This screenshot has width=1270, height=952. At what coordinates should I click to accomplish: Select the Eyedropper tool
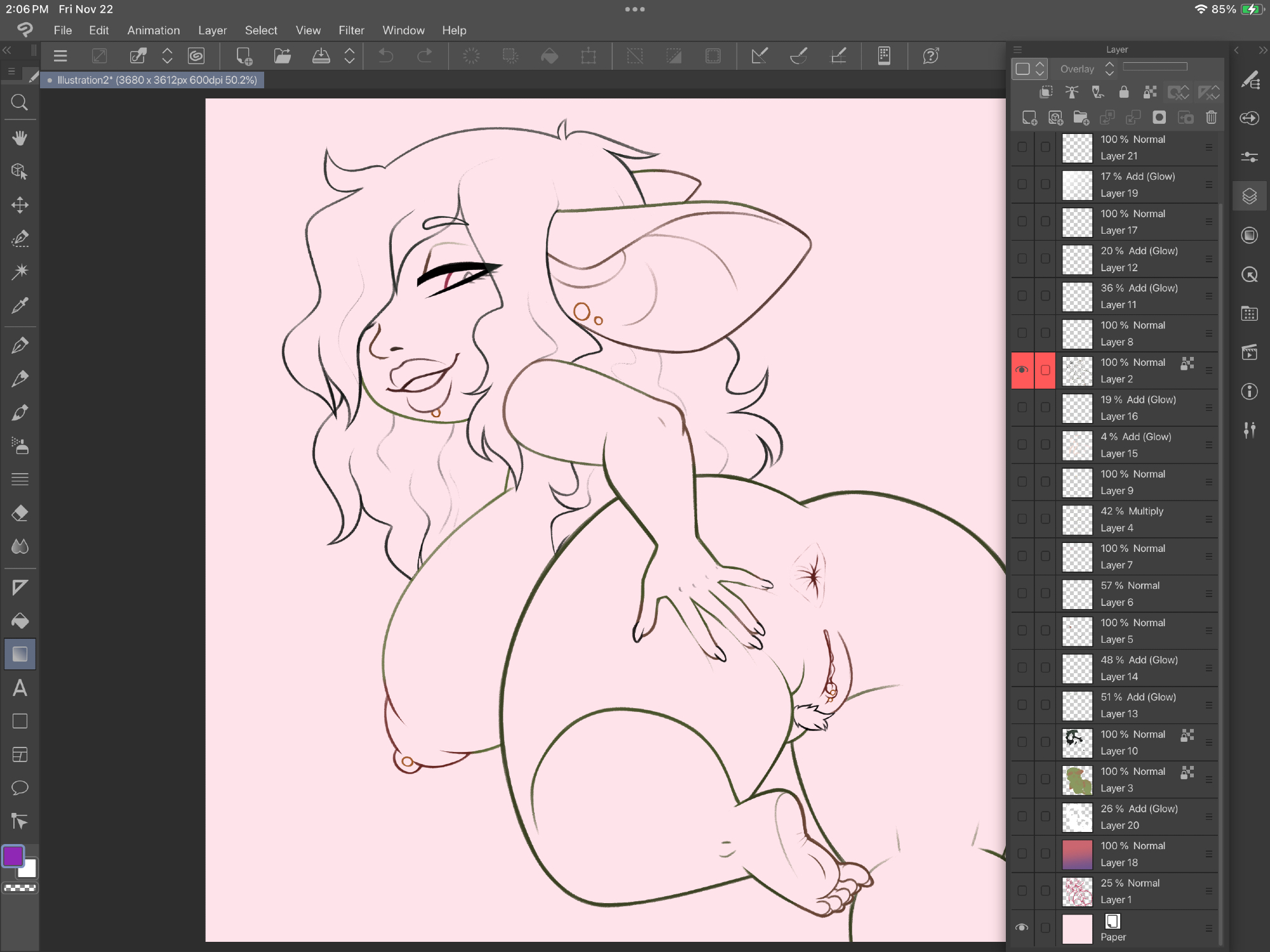pyautogui.click(x=20, y=305)
